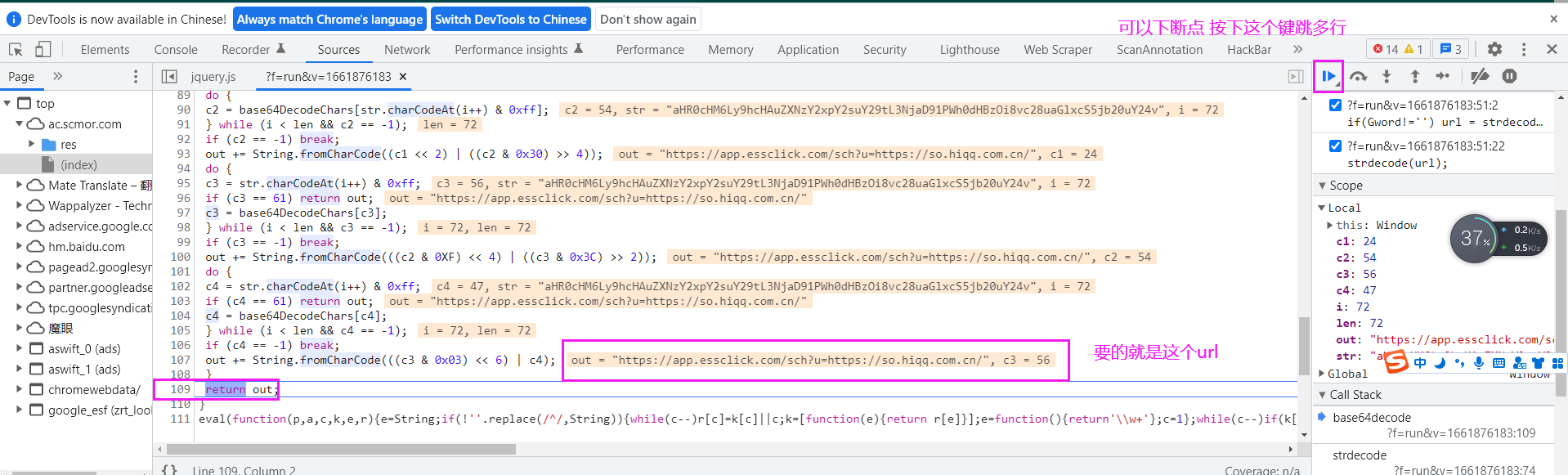Image resolution: width=1568 pixels, height=475 pixels.
Task: Click the step out of function icon
Action: (x=1415, y=76)
